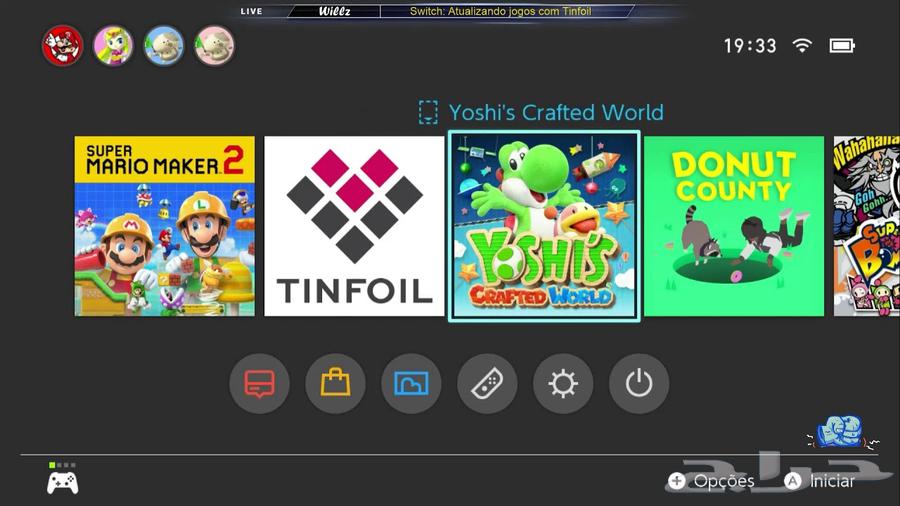Click the Willz channel name in the banner
The image size is (900, 506).
point(335,11)
